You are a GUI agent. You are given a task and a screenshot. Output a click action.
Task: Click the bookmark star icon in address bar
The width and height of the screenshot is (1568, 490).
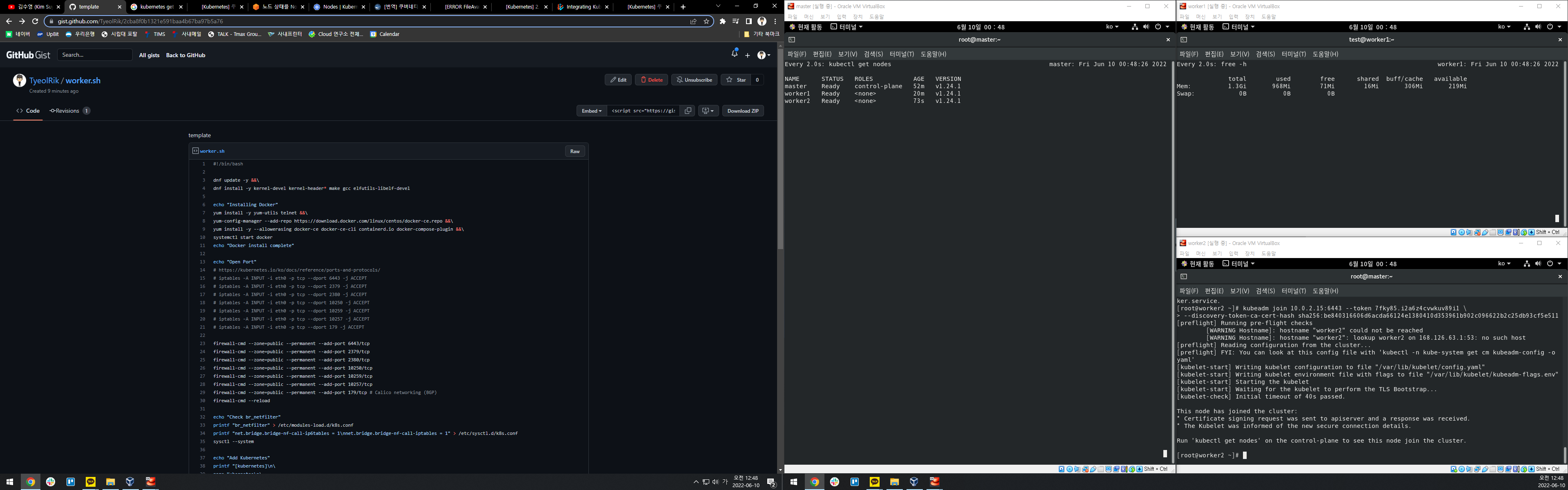coord(706,21)
